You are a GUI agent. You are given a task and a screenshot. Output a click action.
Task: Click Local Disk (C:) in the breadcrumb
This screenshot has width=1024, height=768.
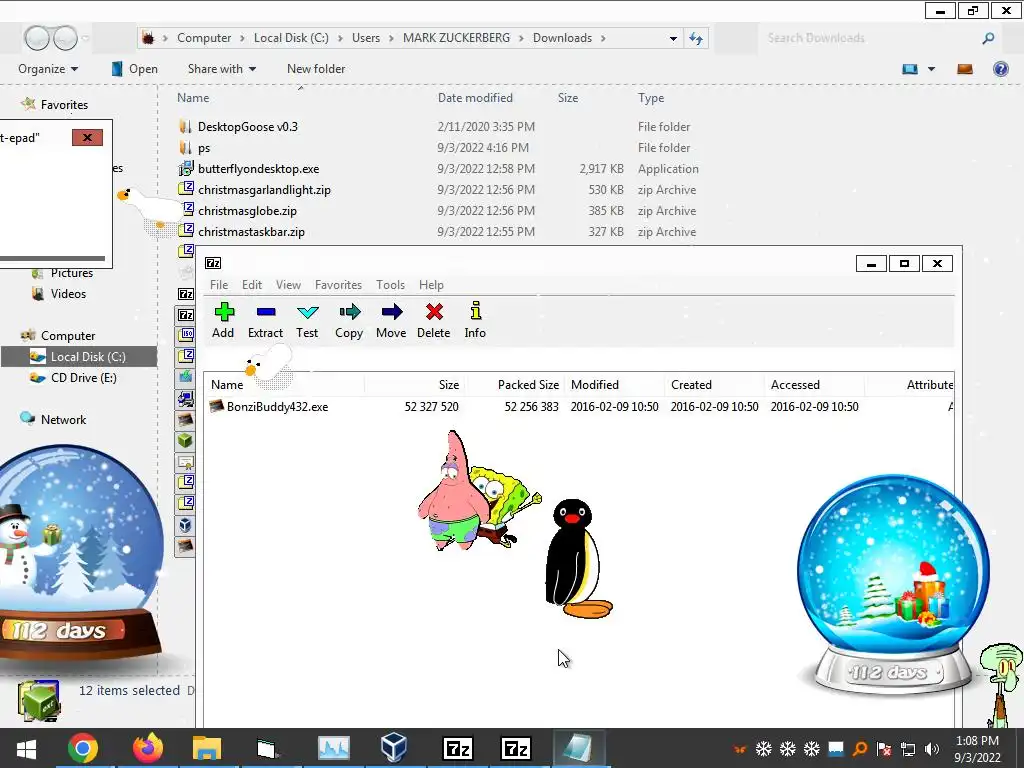291,38
